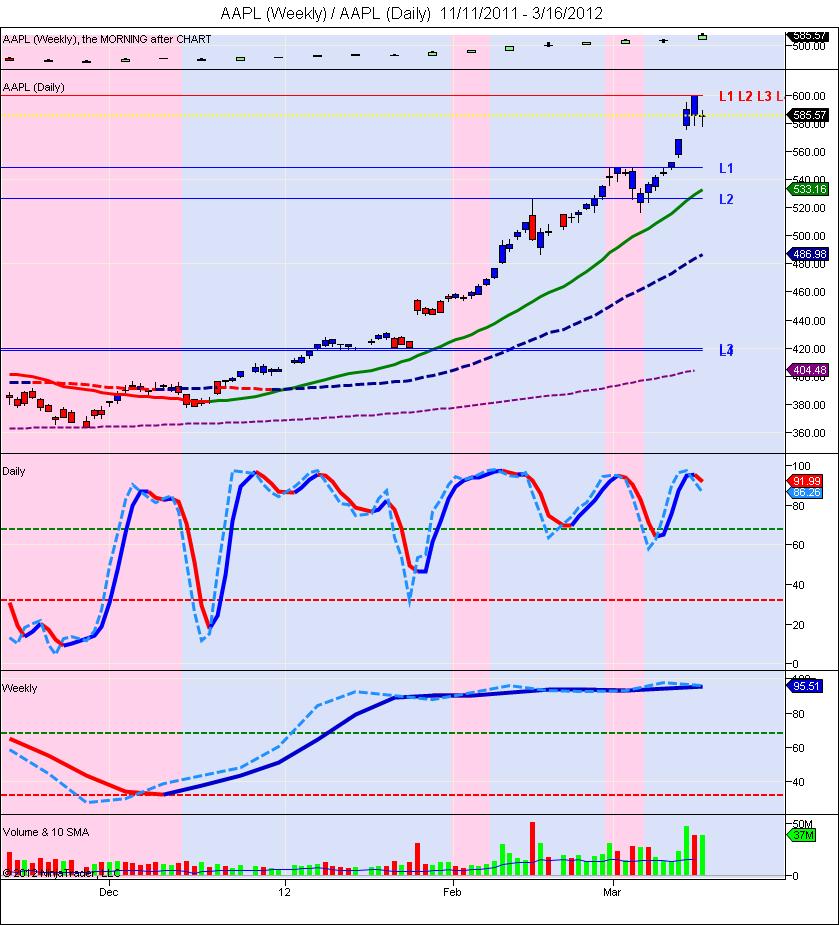The width and height of the screenshot is (839, 925).
Task: Click the red 91.99 stochastic value marker
Action: click(805, 481)
